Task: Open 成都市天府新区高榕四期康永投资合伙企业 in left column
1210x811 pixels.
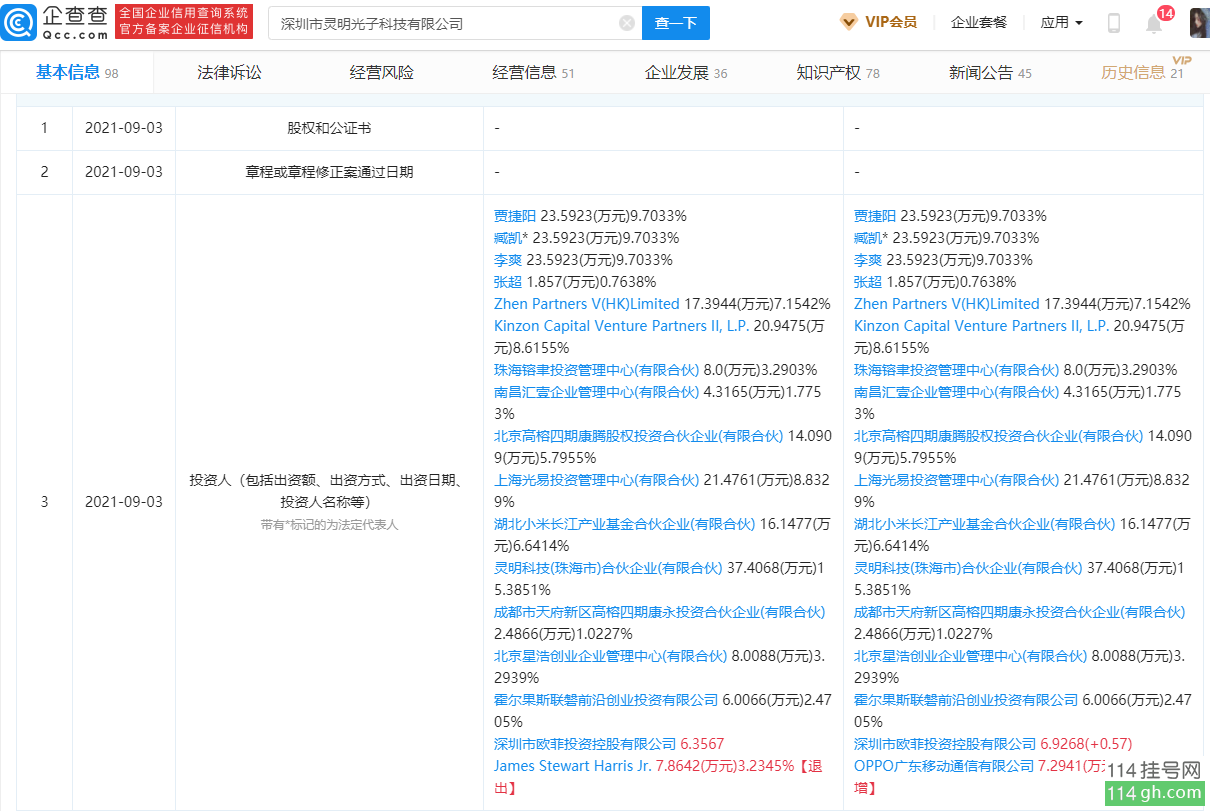Action: 660,612
